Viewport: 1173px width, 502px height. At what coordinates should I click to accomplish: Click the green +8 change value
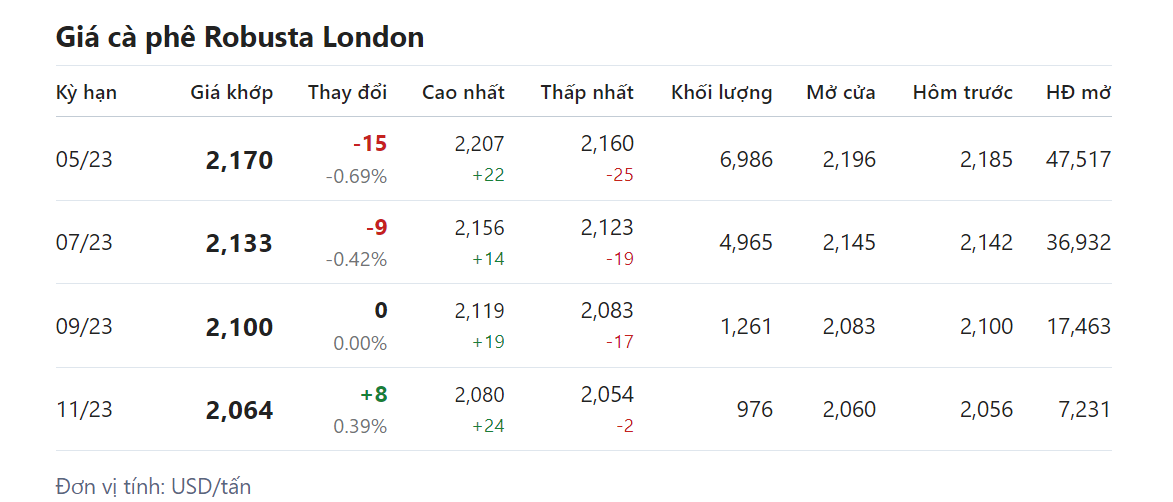(373, 394)
